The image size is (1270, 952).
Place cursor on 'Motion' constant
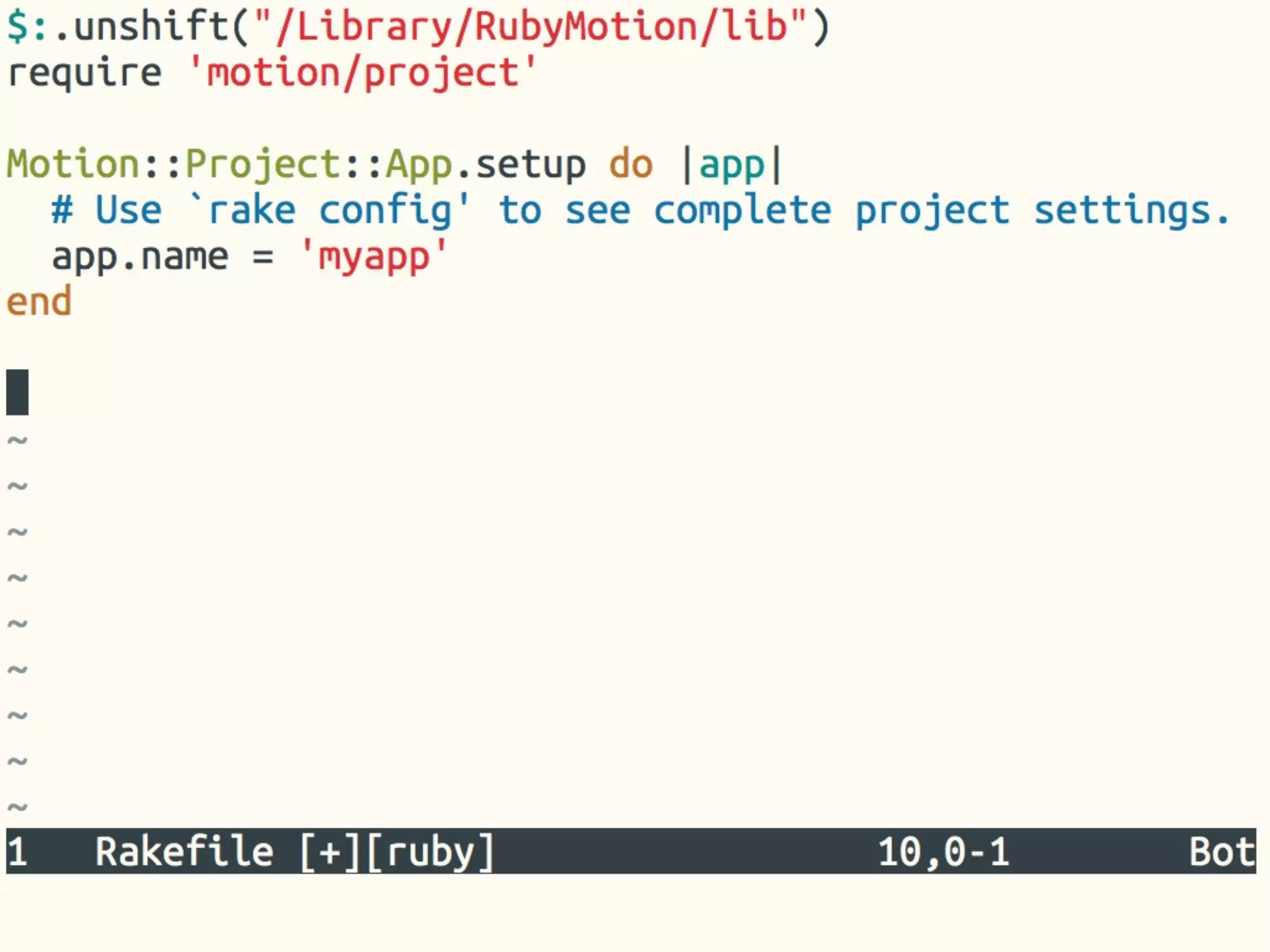click(73, 165)
